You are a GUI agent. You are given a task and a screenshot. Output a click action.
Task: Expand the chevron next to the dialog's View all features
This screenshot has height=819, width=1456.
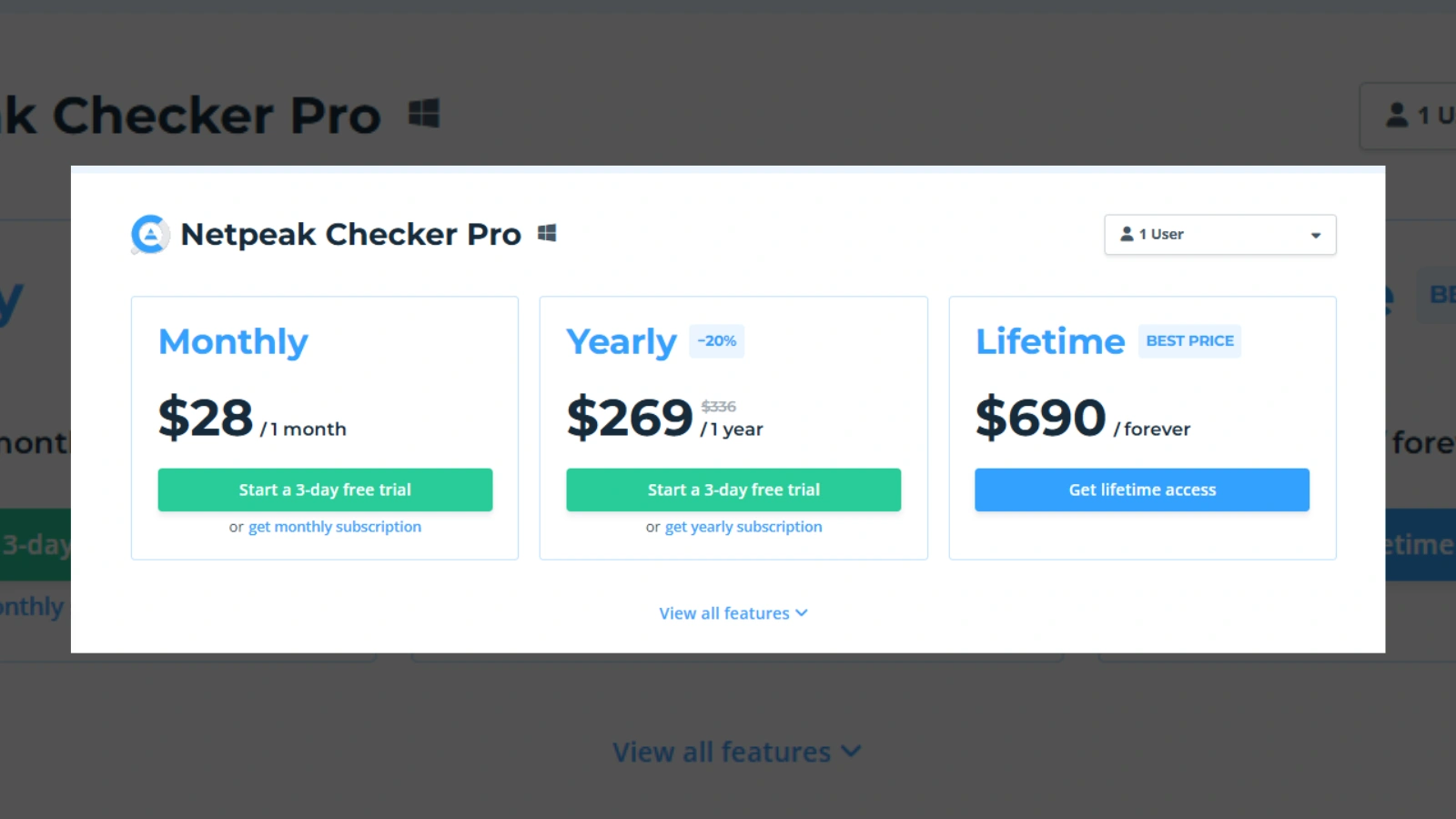pyautogui.click(x=802, y=613)
